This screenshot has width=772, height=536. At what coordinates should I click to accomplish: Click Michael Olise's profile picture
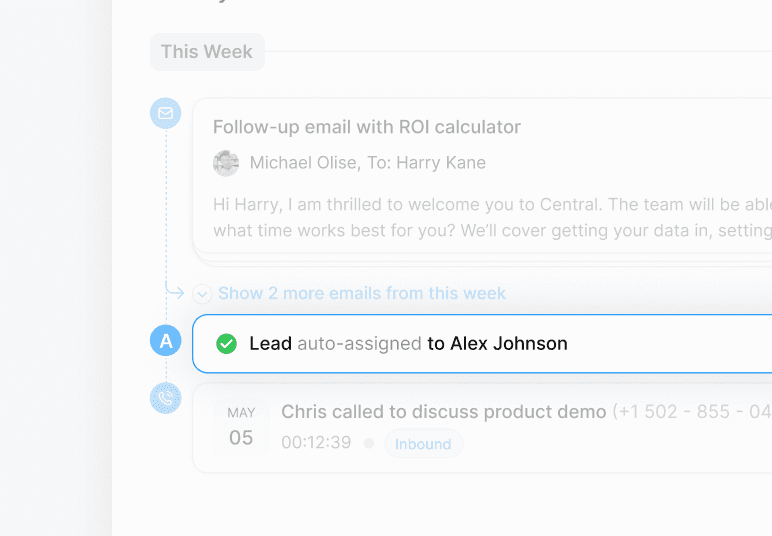point(226,163)
